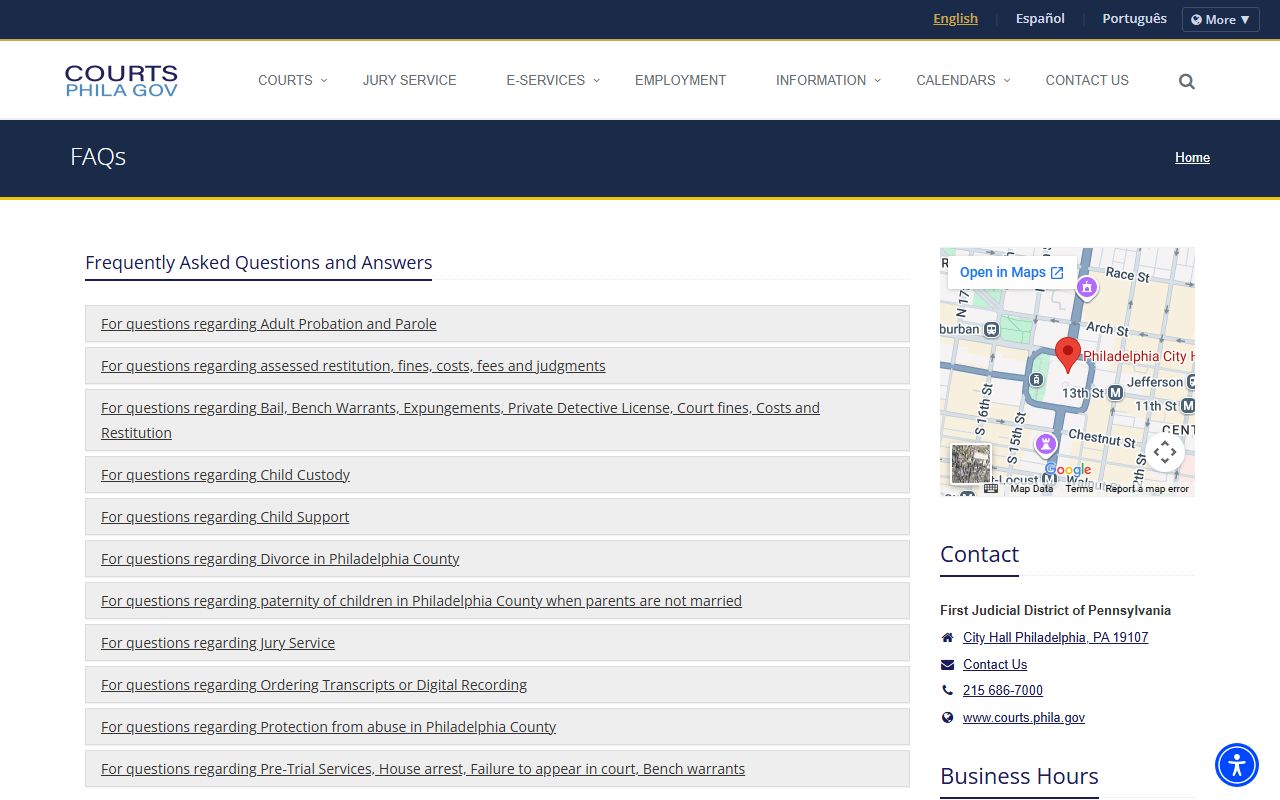Click the phone icon beside 215 686-7000
Image resolution: width=1280 pixels, height=800 pixels.
(947, 691)
